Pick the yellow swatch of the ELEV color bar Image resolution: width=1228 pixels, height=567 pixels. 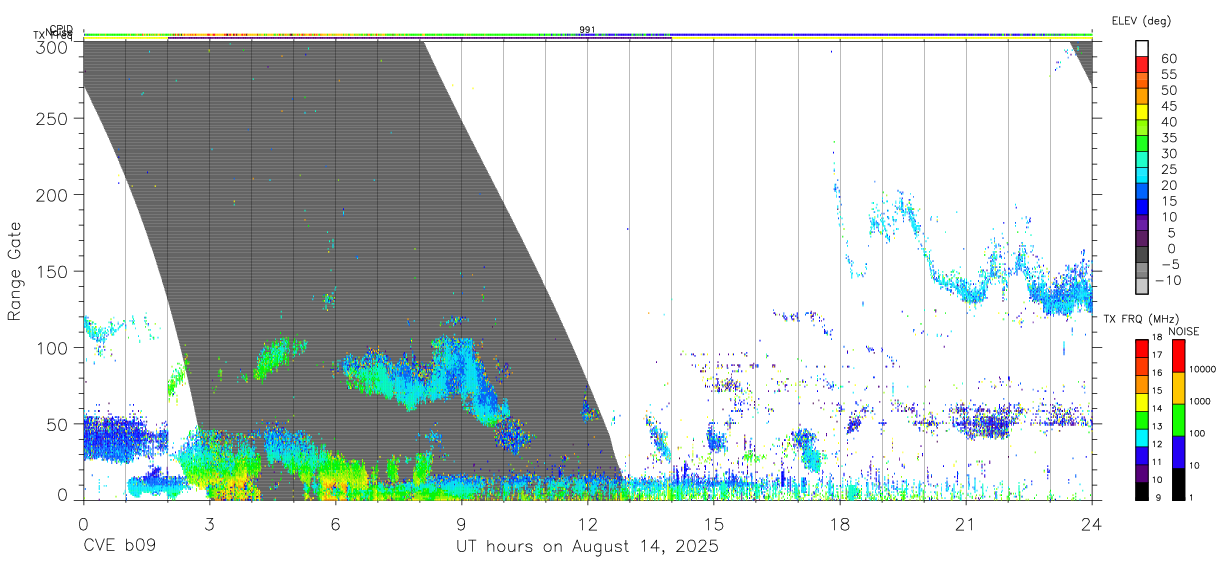(1142, 110)
